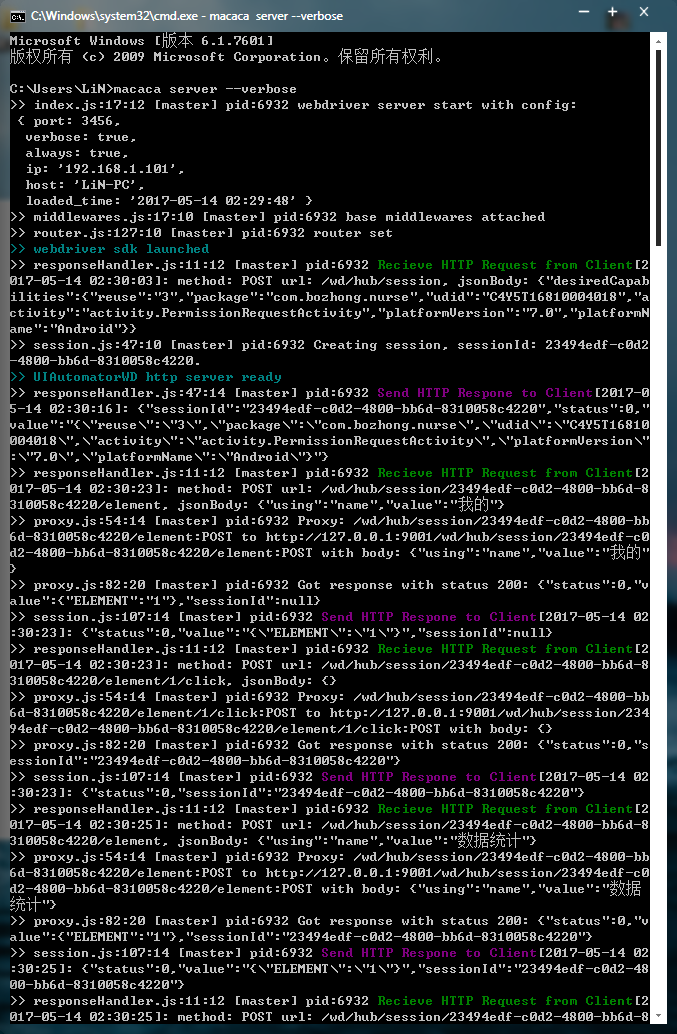Click the first 'Got response with status 200' line
The image size is (677, 1034).
[330, 593]
